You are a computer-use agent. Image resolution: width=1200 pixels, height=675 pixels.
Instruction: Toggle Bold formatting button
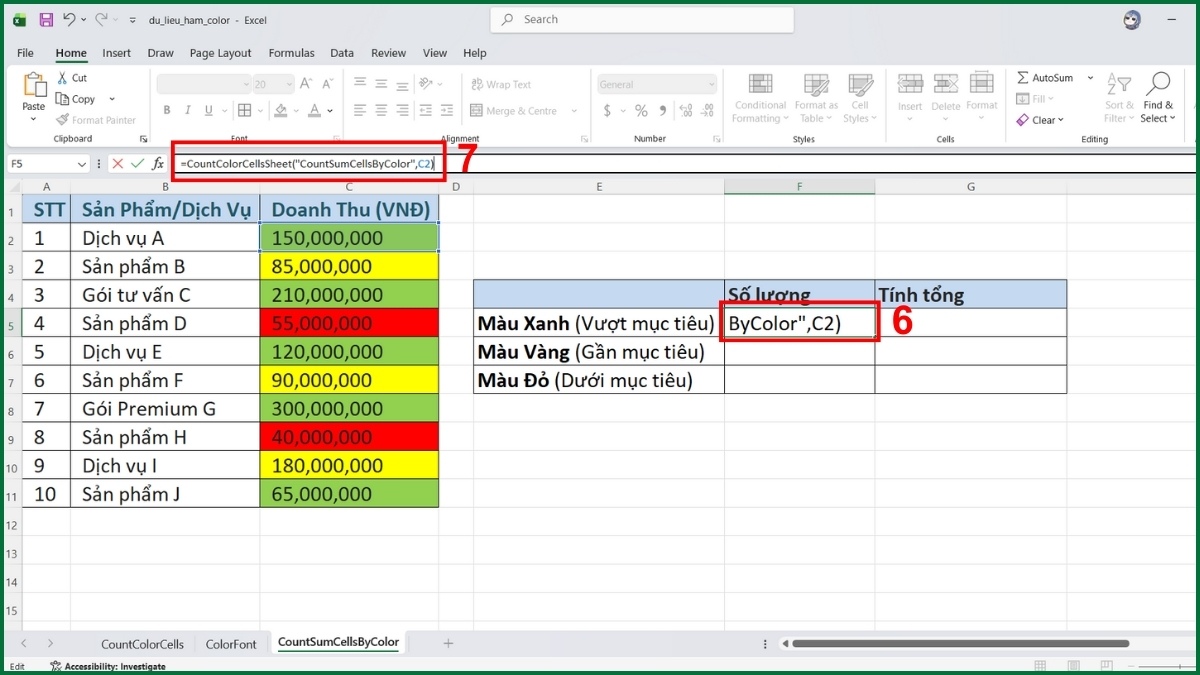[x=167, y=111]
